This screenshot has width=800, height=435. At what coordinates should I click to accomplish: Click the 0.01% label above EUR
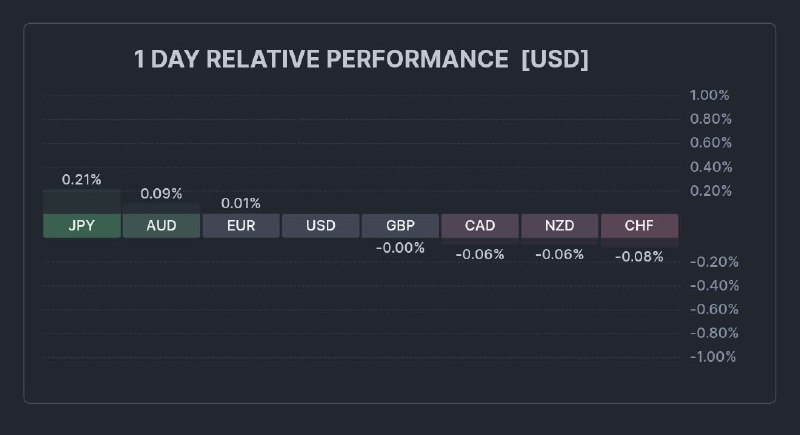(241, 203)
